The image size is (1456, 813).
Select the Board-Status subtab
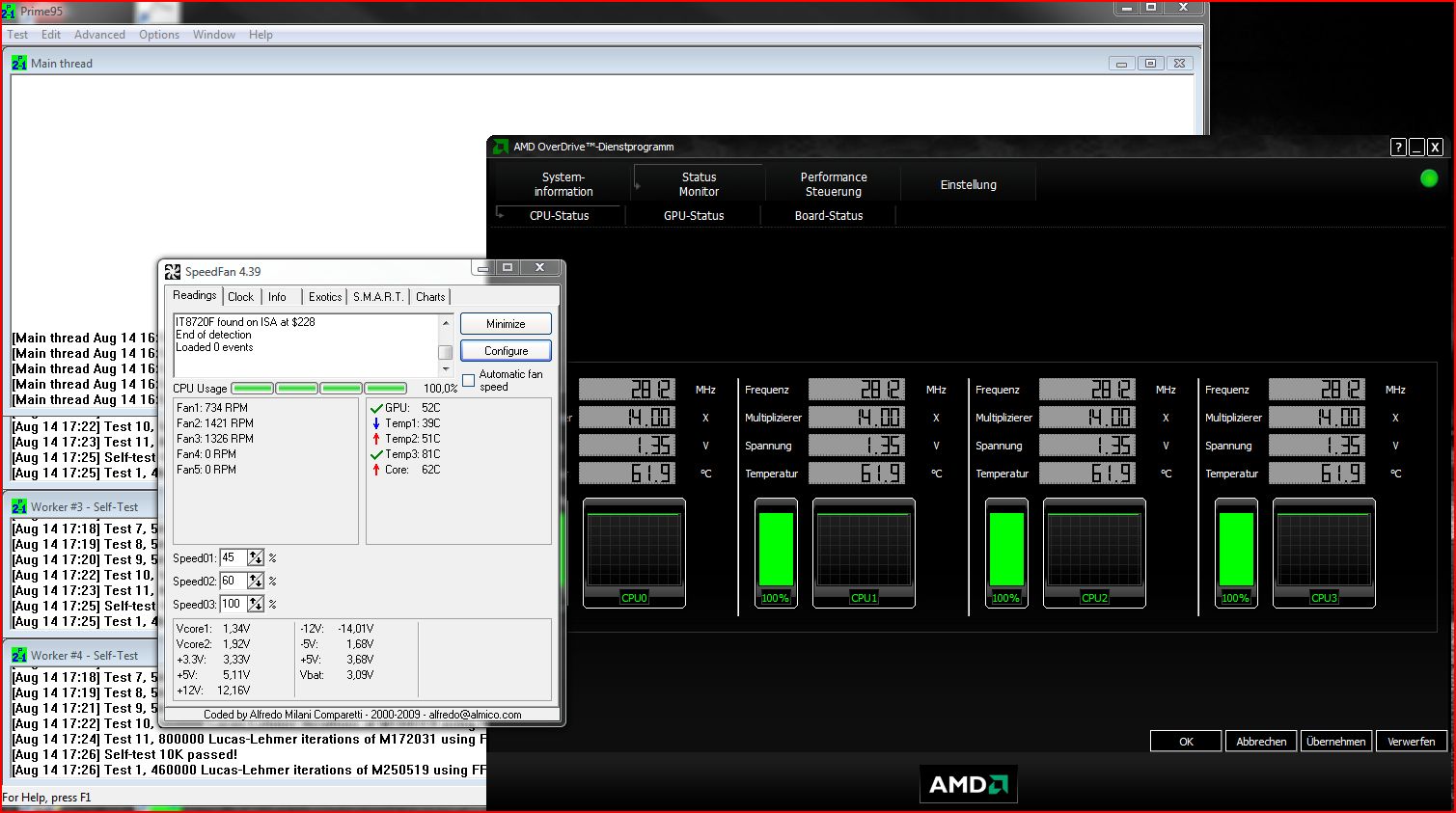click(x=829, y=216)
